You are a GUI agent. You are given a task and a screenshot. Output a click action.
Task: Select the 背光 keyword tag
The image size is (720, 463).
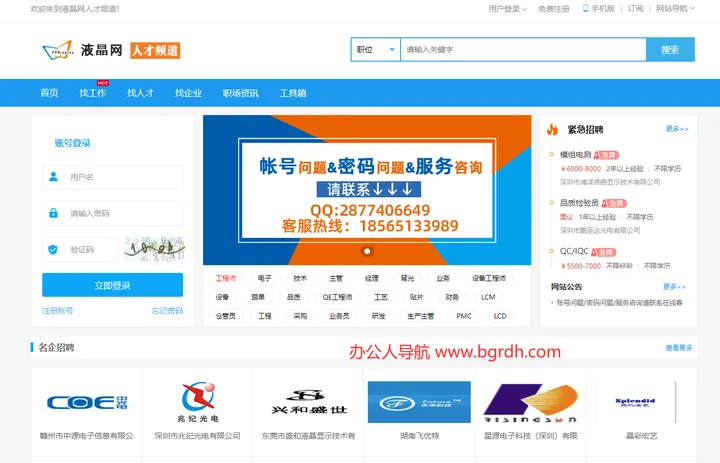407,278
